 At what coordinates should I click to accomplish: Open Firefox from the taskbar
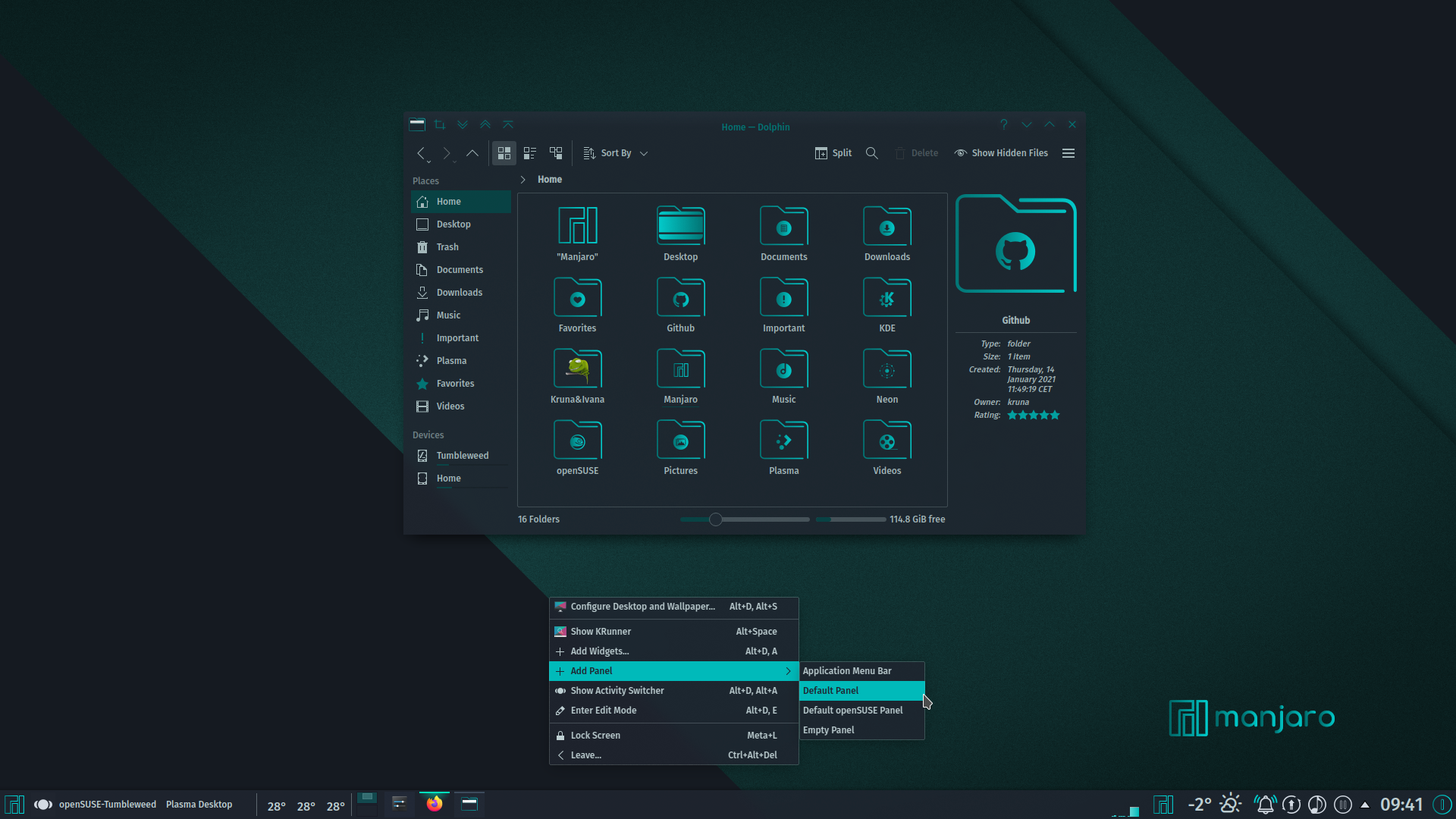tap(435, 804)
